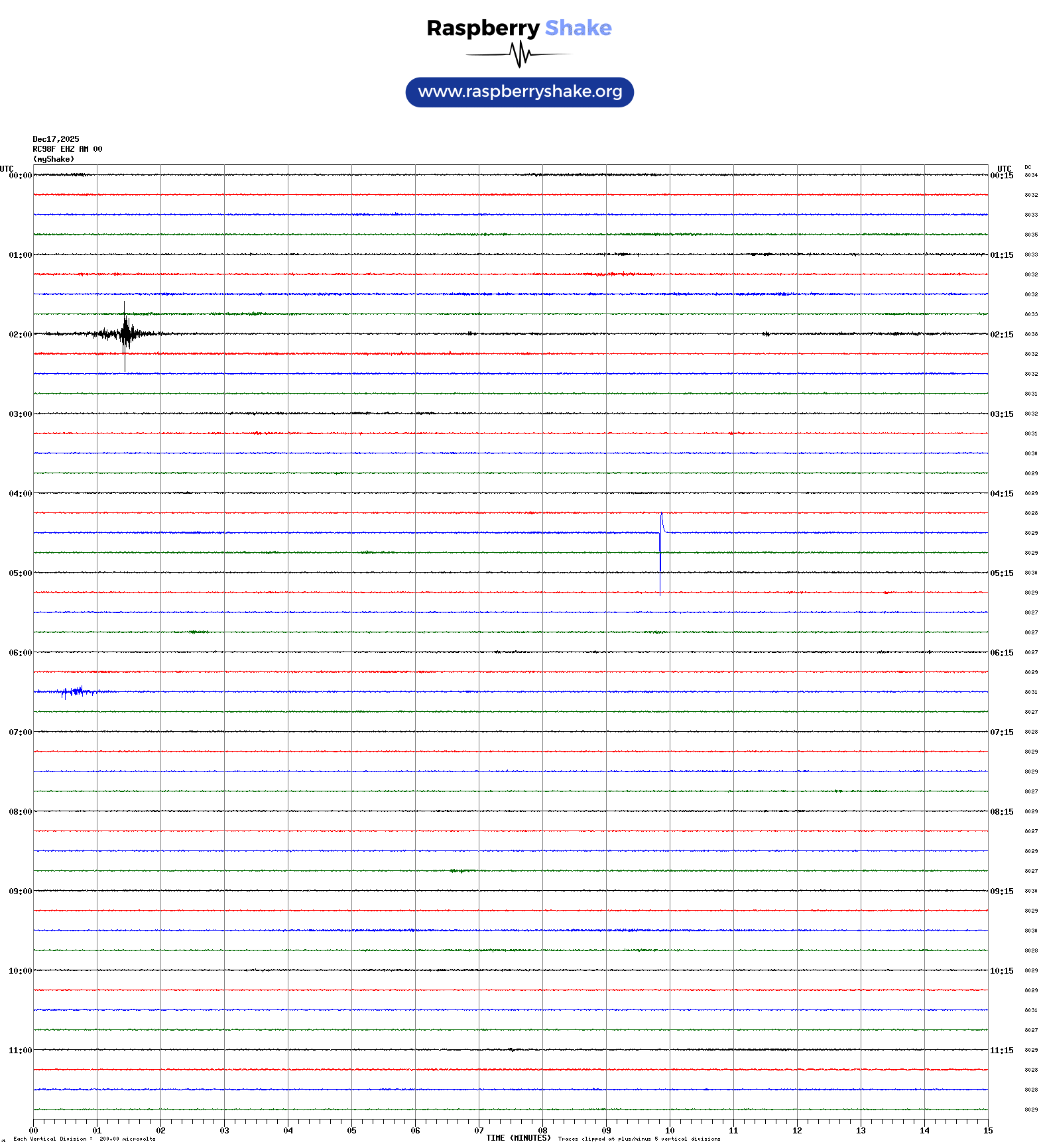Image resolution: width=1041 pixels, height=1148 pixels.
Task: Click the 02:15 label on right side
Action: (1001, 335)
